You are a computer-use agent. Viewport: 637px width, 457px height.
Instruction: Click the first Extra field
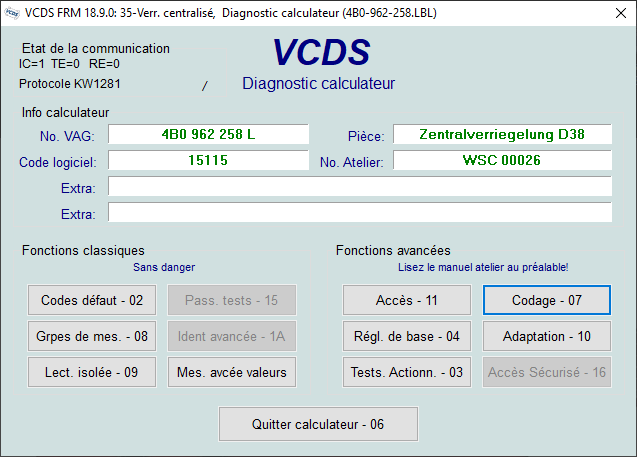pos(360,186)
